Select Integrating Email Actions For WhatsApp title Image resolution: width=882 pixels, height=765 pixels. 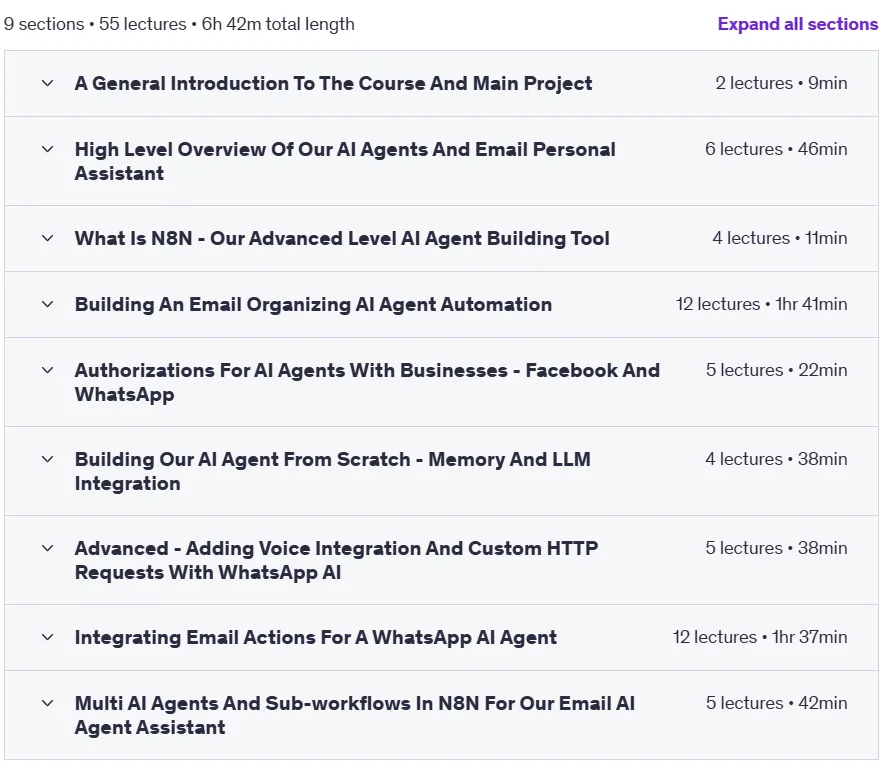pyautogui.click(x=316, y=637)
